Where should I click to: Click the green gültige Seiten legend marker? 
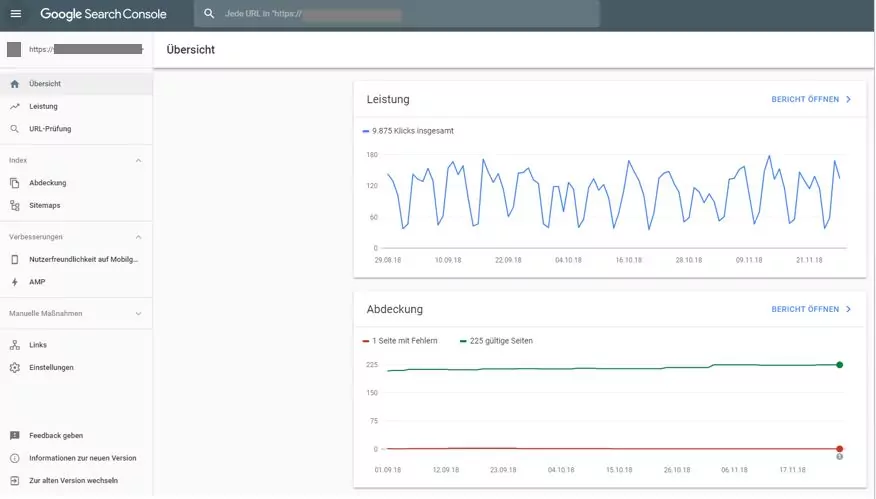[x=463, y=341]
